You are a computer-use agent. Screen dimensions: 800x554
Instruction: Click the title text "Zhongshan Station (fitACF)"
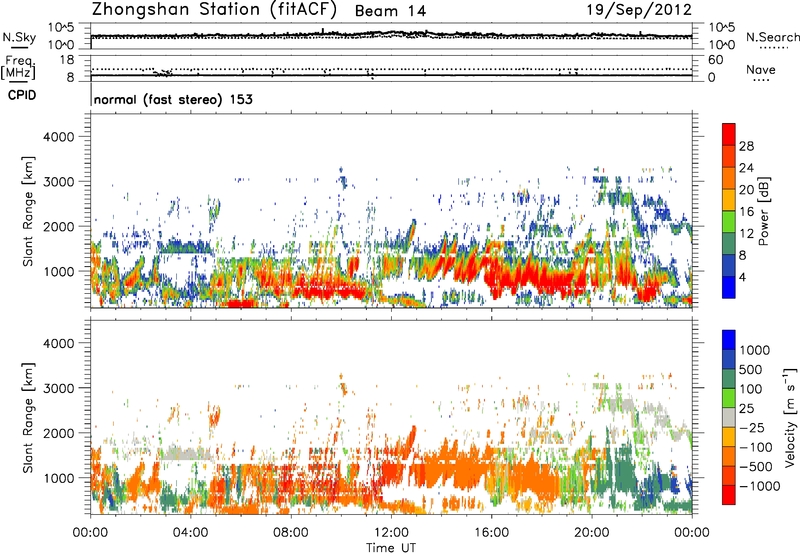point(214,10)
